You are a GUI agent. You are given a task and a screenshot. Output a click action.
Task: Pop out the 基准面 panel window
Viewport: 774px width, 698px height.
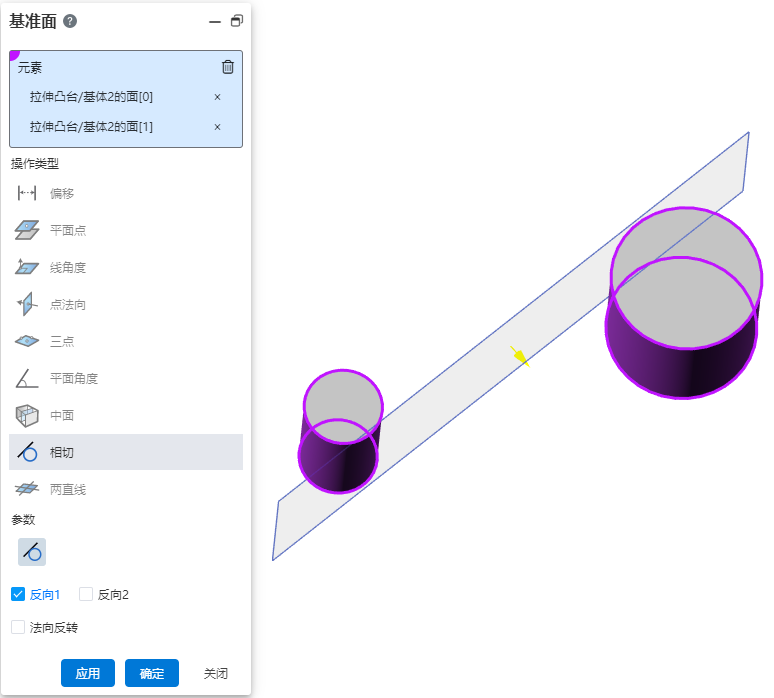(x=237, y=21)
